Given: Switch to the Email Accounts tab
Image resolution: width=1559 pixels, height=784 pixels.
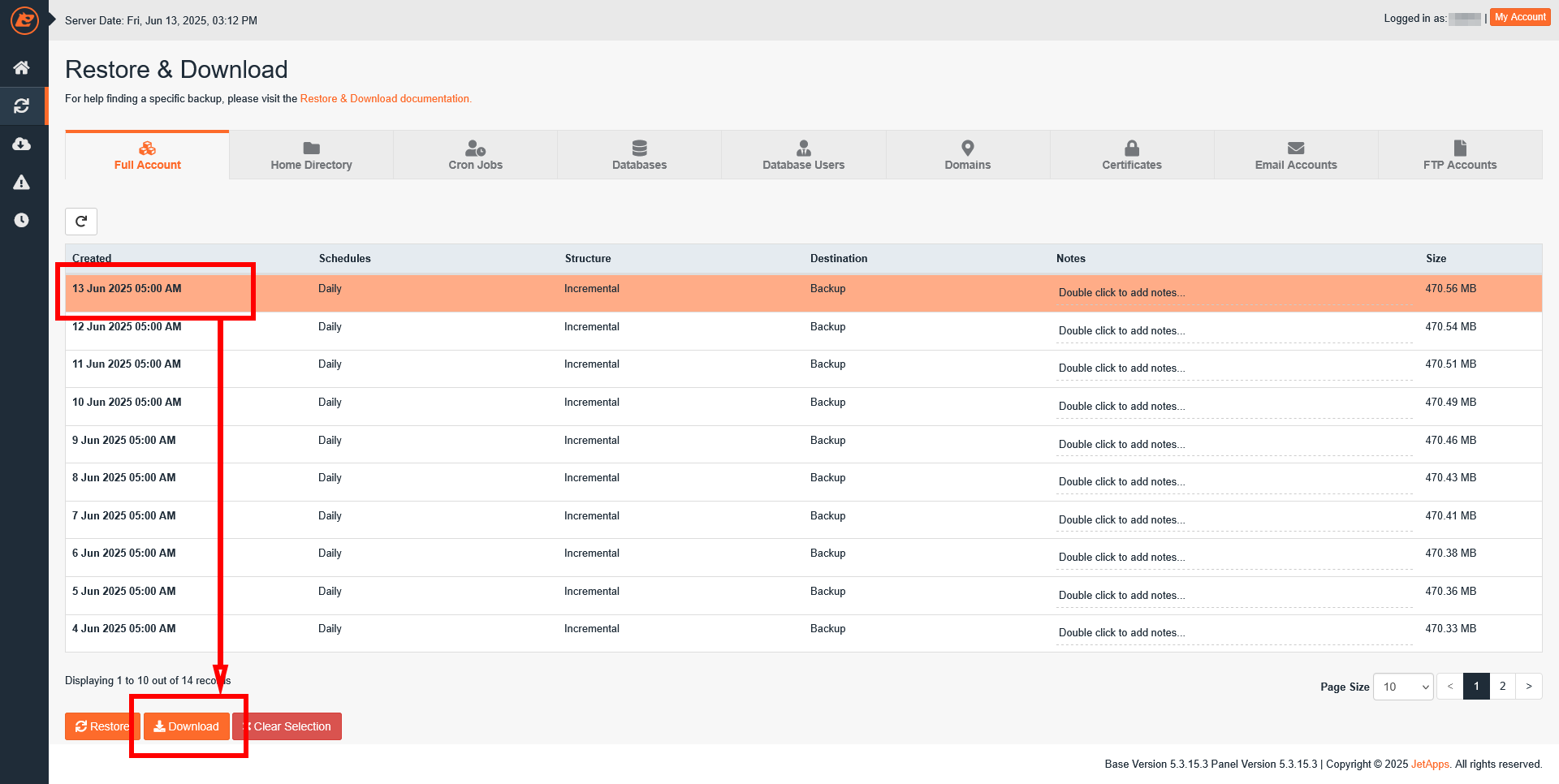Looking at the screenshot, I should click(1296, 156).
